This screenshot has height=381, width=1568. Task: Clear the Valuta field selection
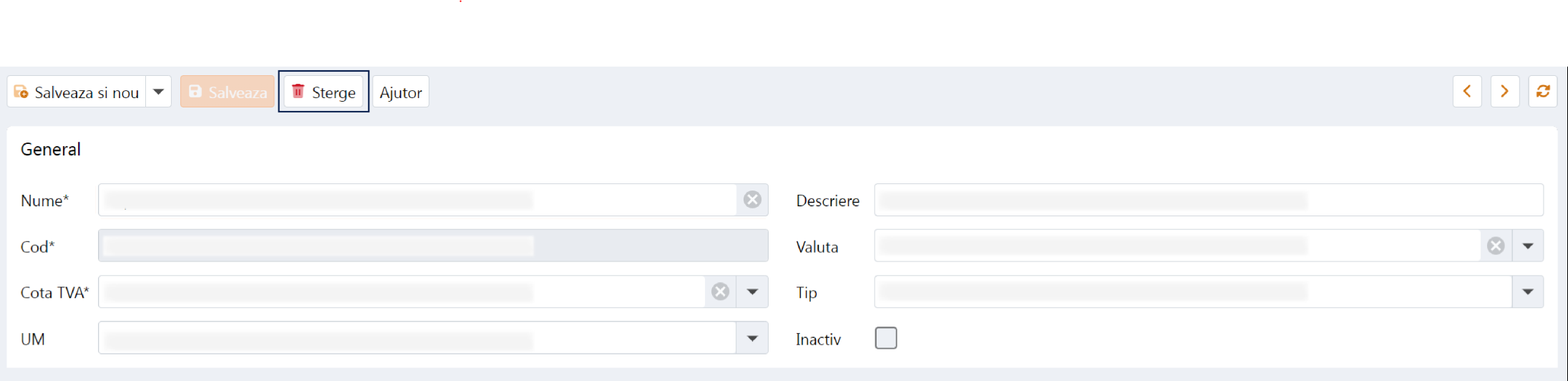point(1496,246)
